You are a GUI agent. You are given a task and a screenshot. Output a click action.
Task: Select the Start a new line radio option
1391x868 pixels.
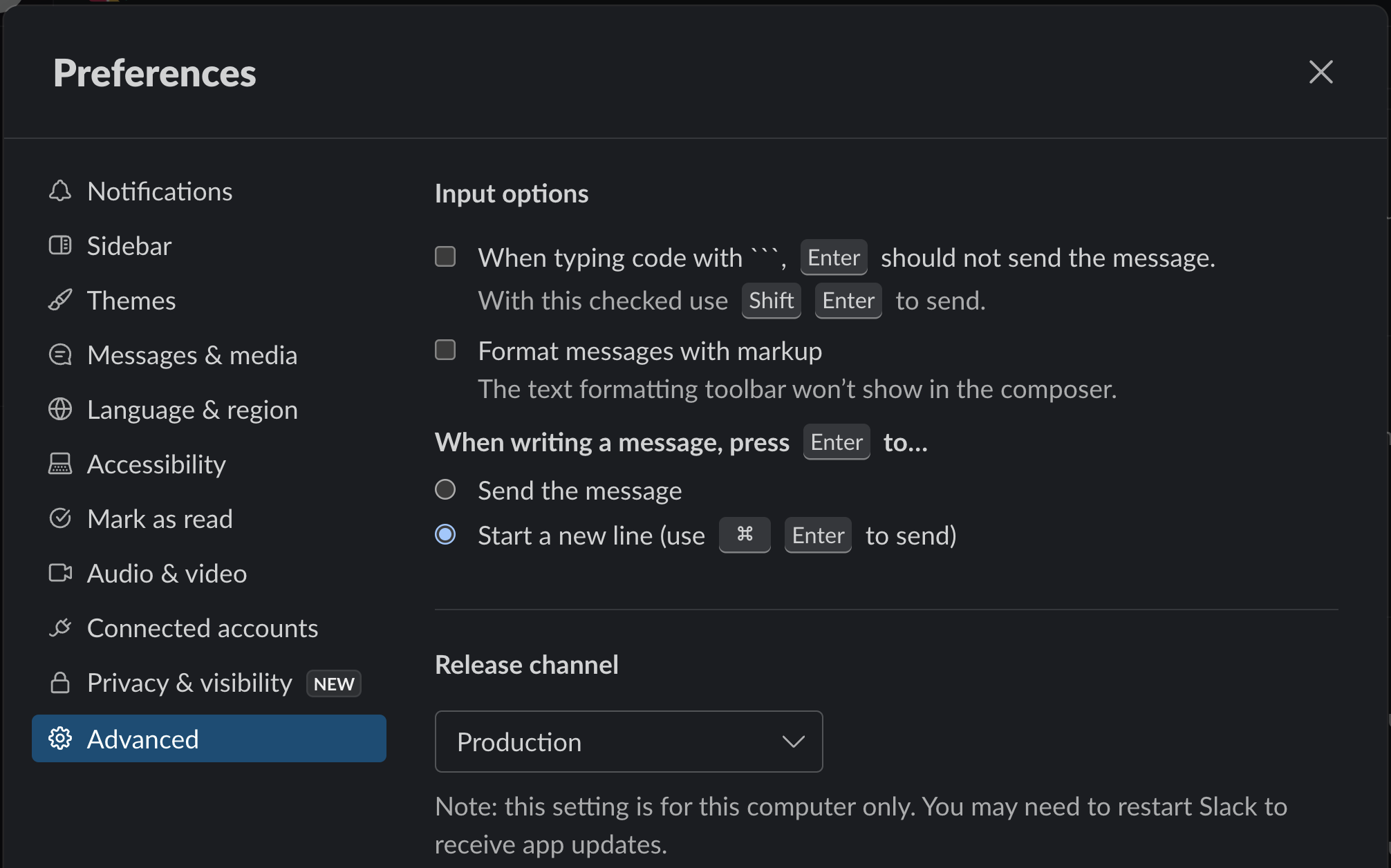click(x=445, y=534)
